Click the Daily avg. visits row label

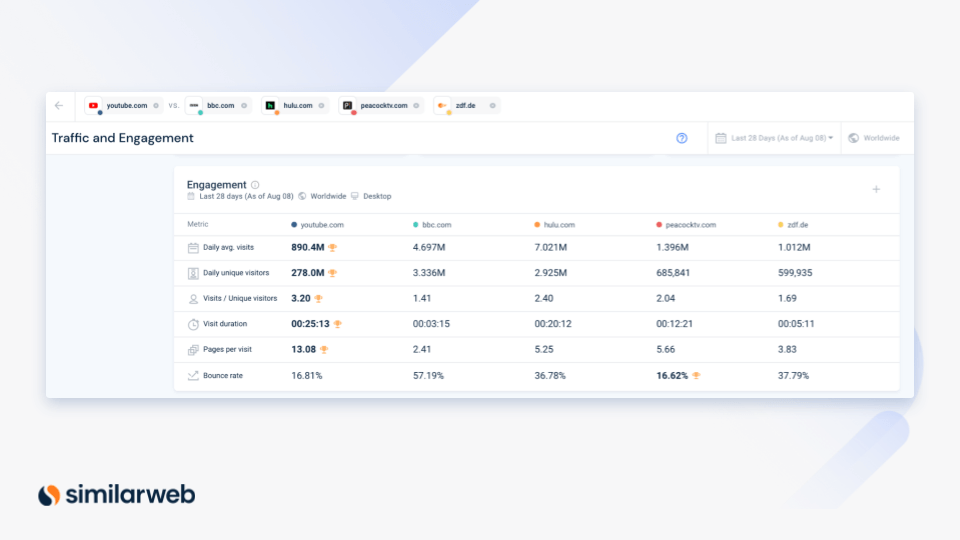(x=228, y=247)
